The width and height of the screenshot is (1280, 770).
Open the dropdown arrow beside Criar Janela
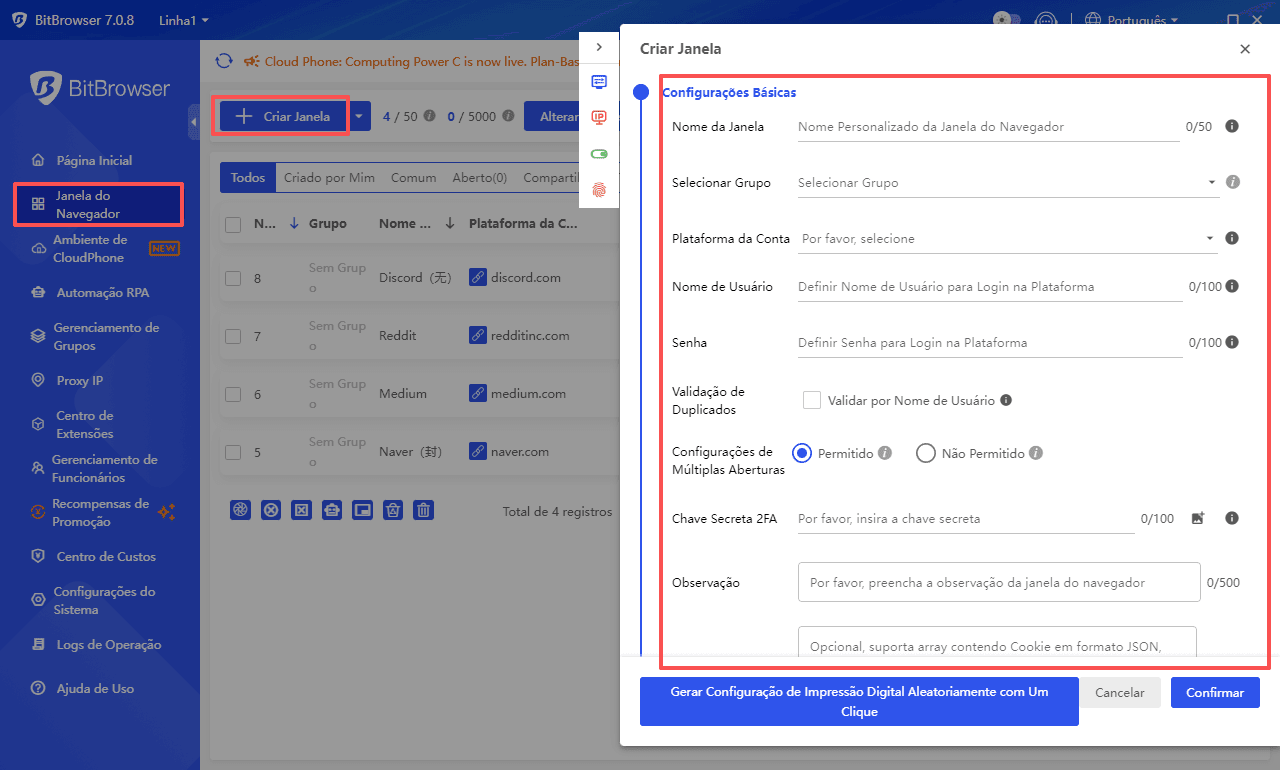pyautogui.click(x=360, y=116)
